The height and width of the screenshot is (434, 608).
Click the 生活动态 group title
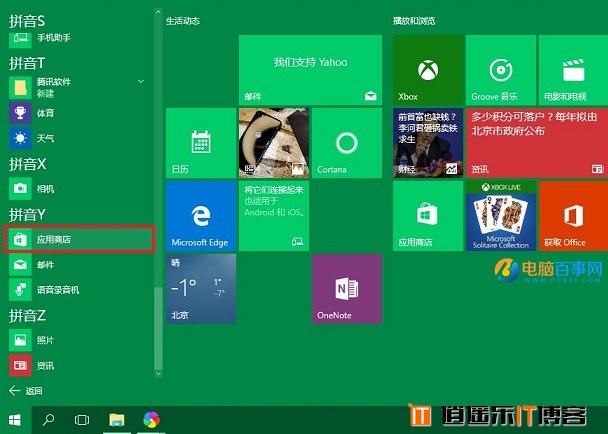pyautogui.click(x=183, y=21)
